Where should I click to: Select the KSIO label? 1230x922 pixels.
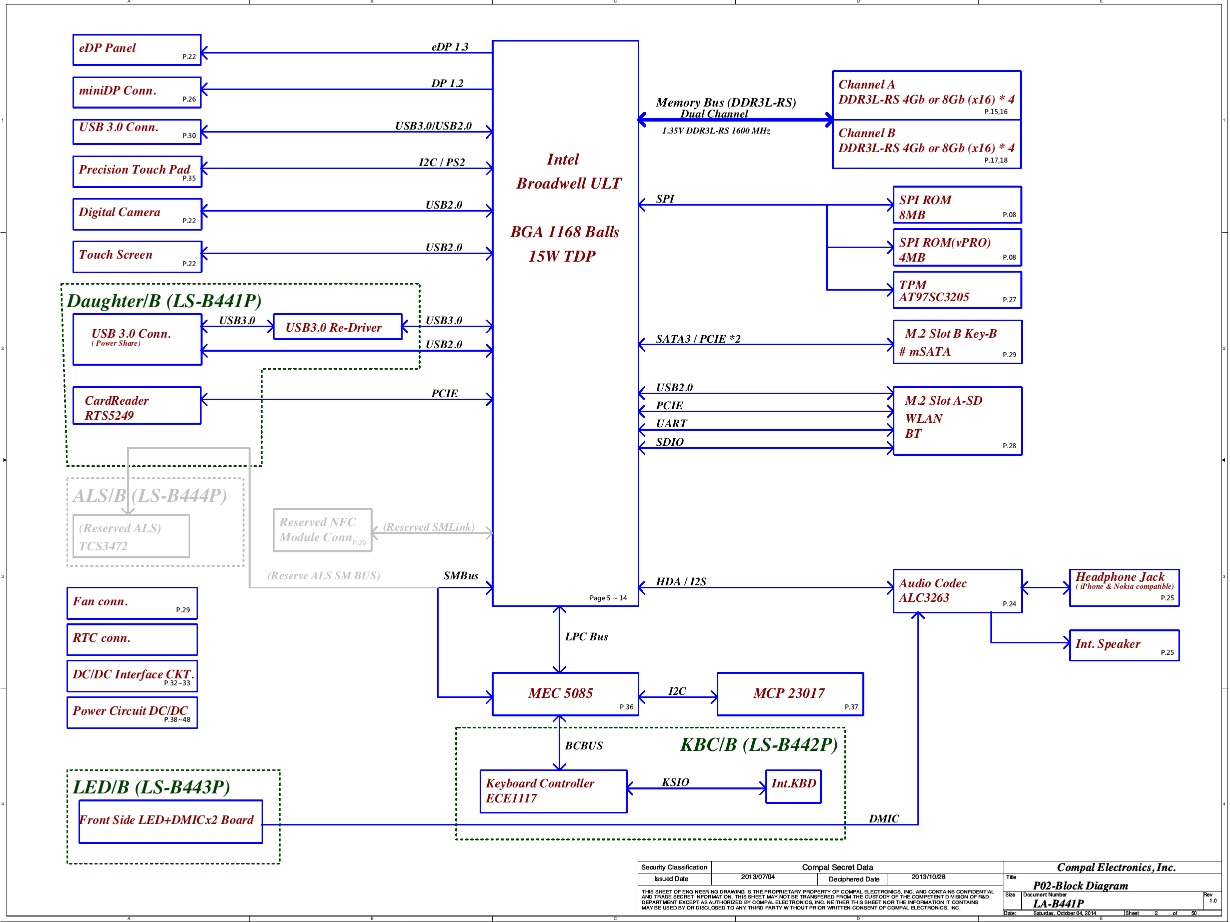[676, 783]
